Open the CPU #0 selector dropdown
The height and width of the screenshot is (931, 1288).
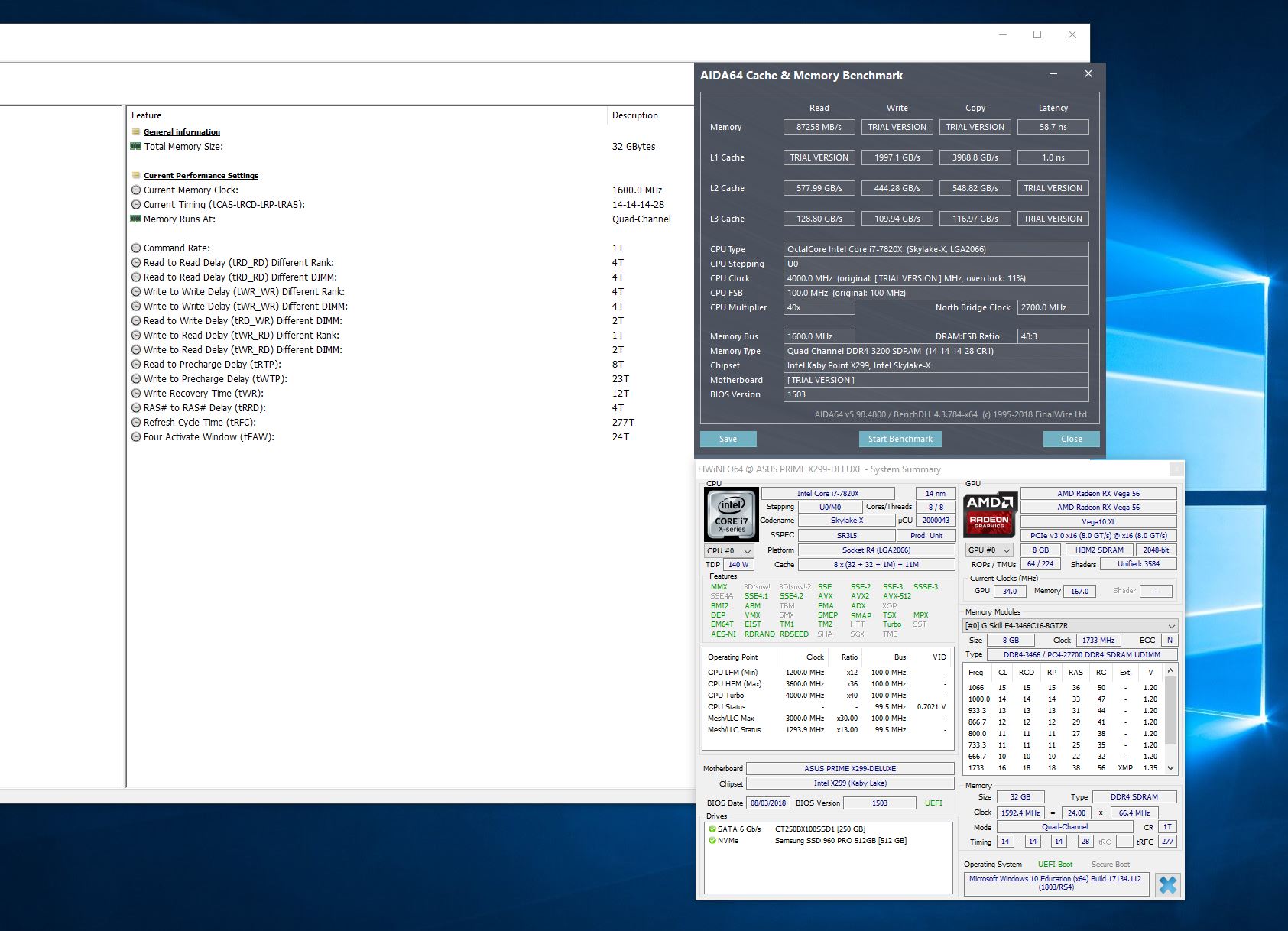coord(729,550)
